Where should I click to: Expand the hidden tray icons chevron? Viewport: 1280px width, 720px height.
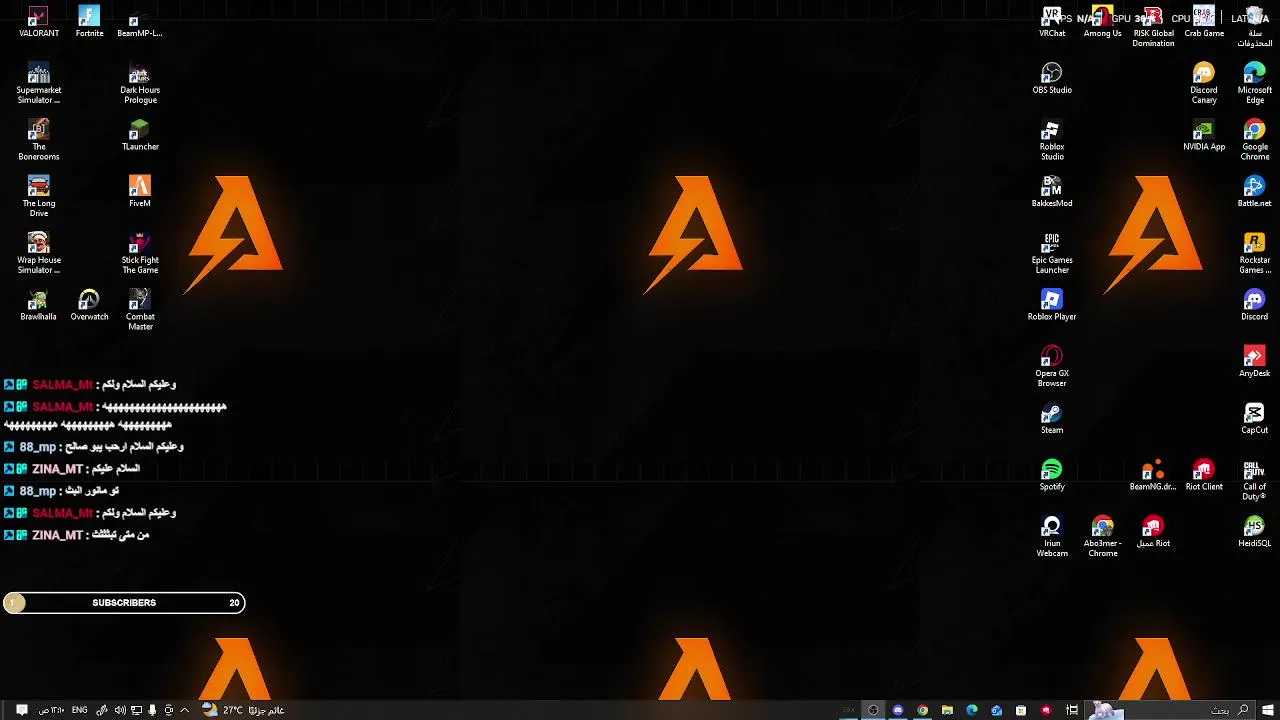tap(184, 710)
